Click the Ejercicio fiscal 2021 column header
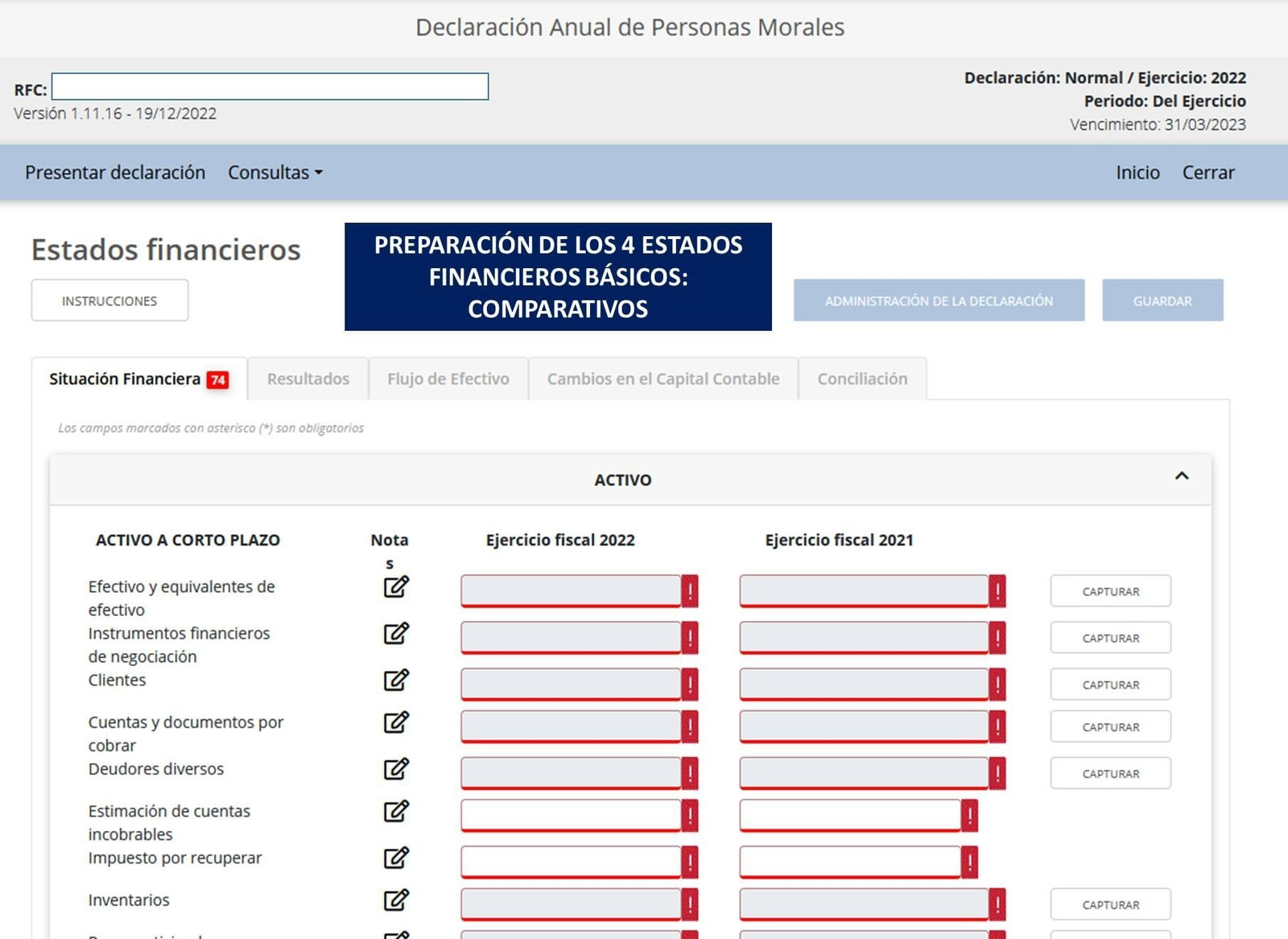 [x=839, y=540]
